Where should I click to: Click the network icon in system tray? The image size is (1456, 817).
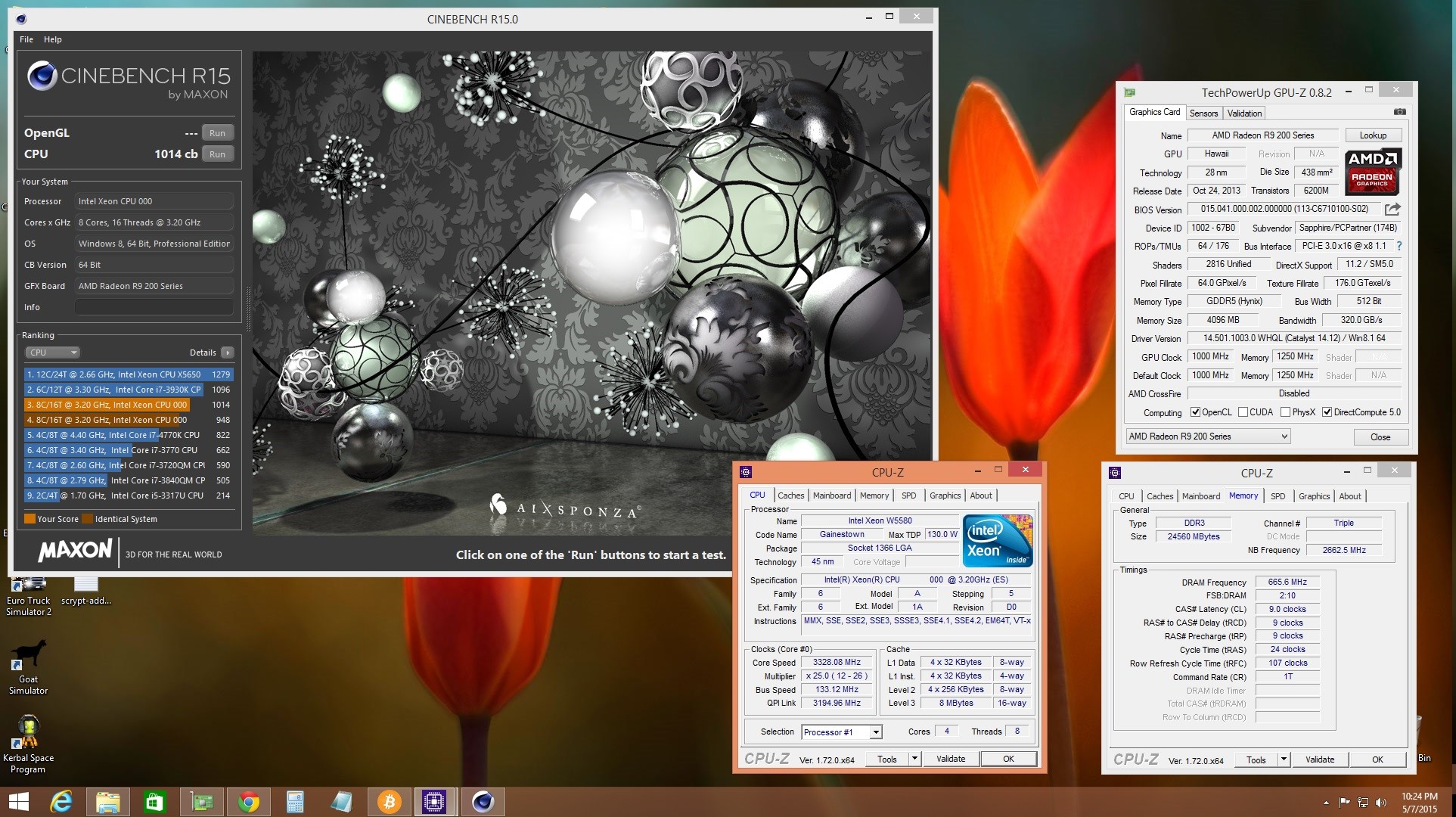[1363, 803]
